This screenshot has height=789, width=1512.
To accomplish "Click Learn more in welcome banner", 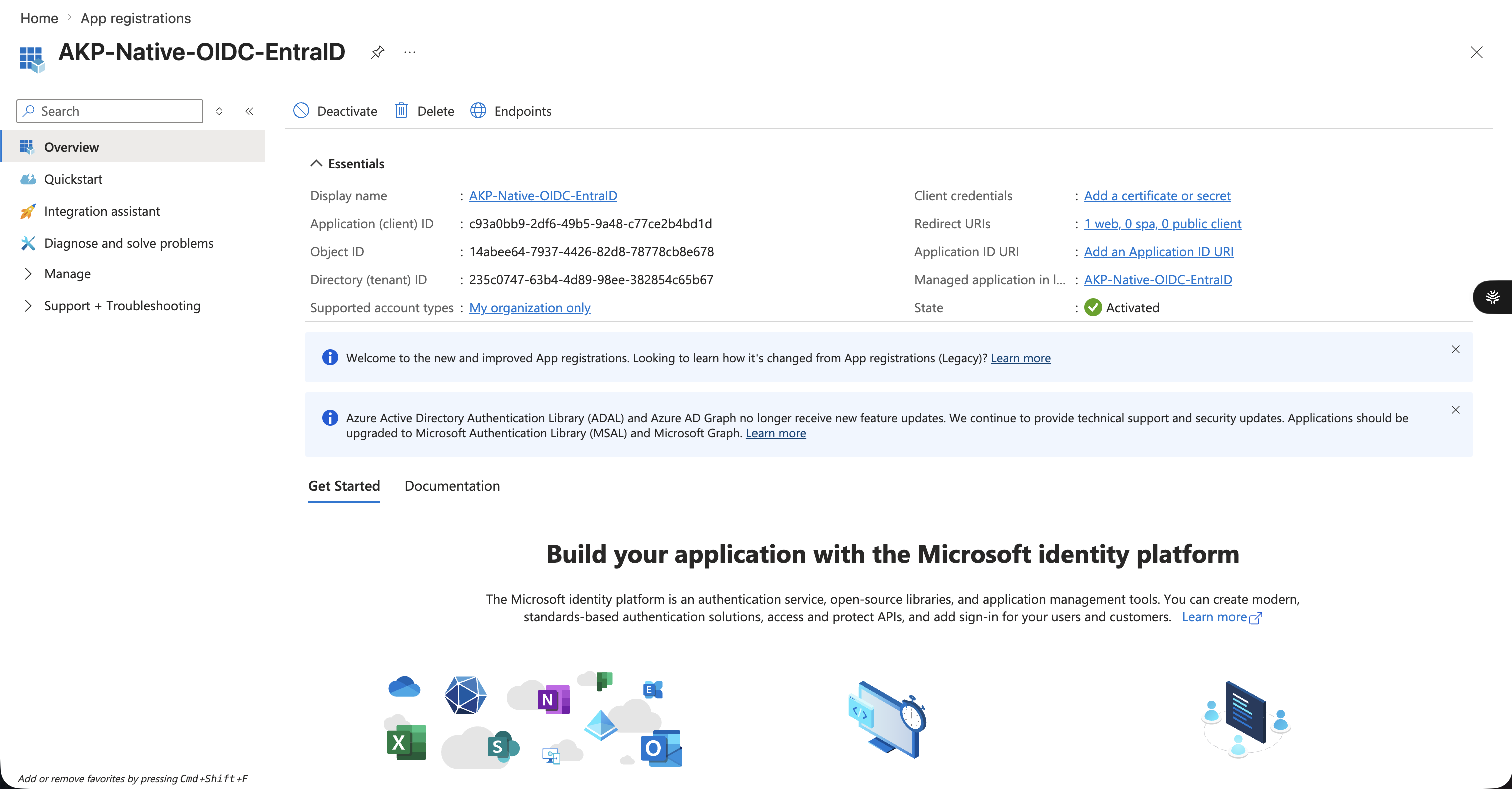I will (1020, 358).
